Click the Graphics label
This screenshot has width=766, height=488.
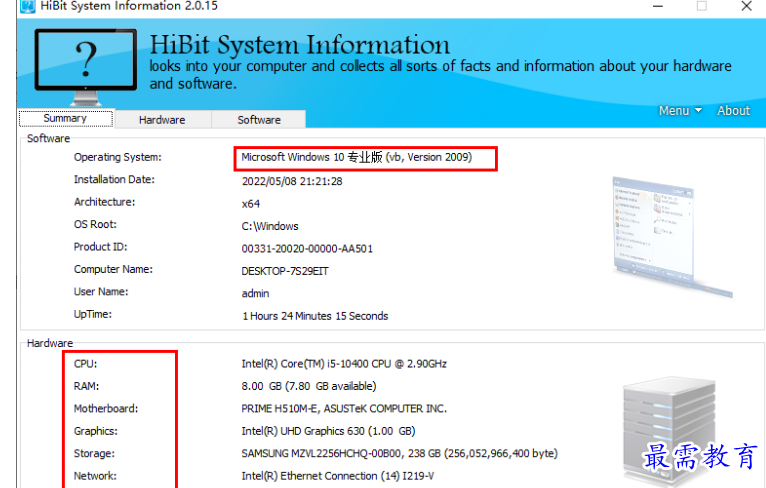point(96,431)
